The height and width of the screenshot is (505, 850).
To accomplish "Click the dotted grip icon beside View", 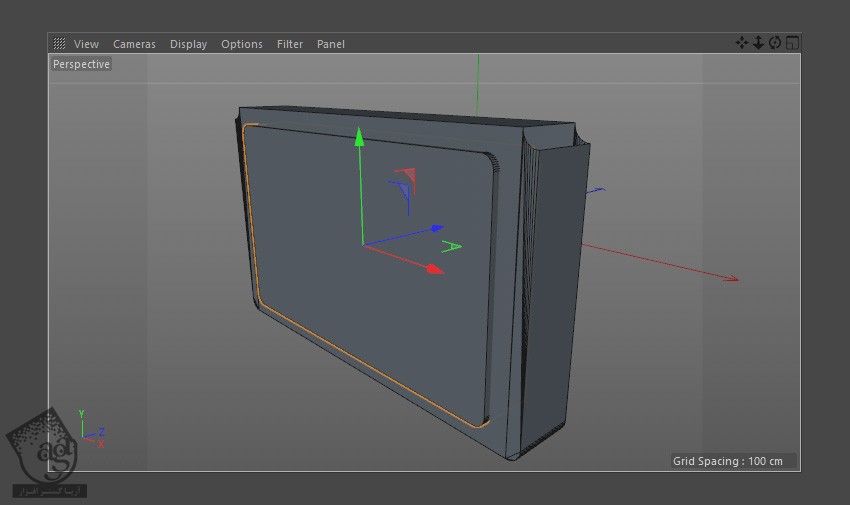I will [x=60, y=44].
